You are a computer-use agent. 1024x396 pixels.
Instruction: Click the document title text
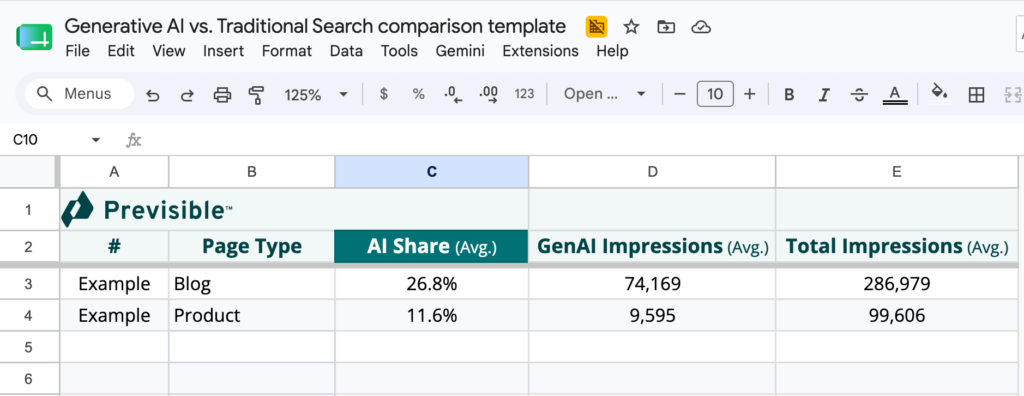click(x=315, y=26)
